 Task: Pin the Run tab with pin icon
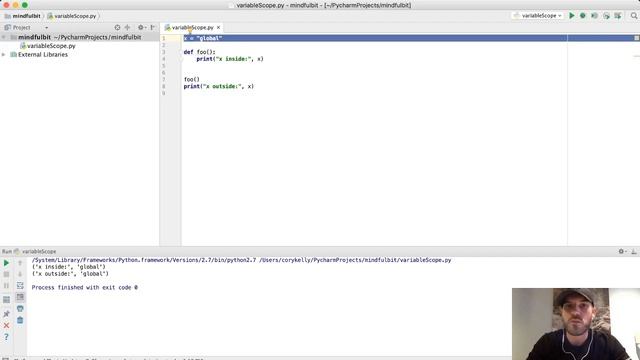[x=6, y=314]
